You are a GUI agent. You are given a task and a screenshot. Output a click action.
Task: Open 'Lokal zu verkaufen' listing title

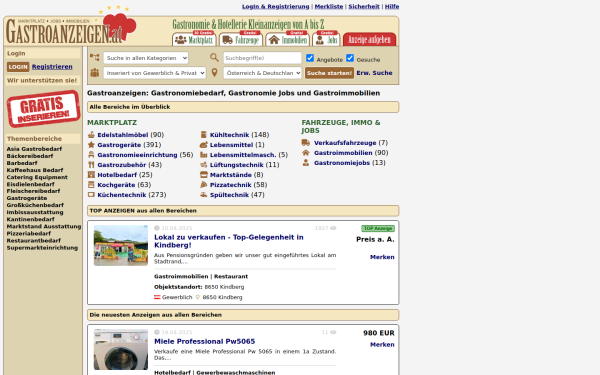[229, 241]
